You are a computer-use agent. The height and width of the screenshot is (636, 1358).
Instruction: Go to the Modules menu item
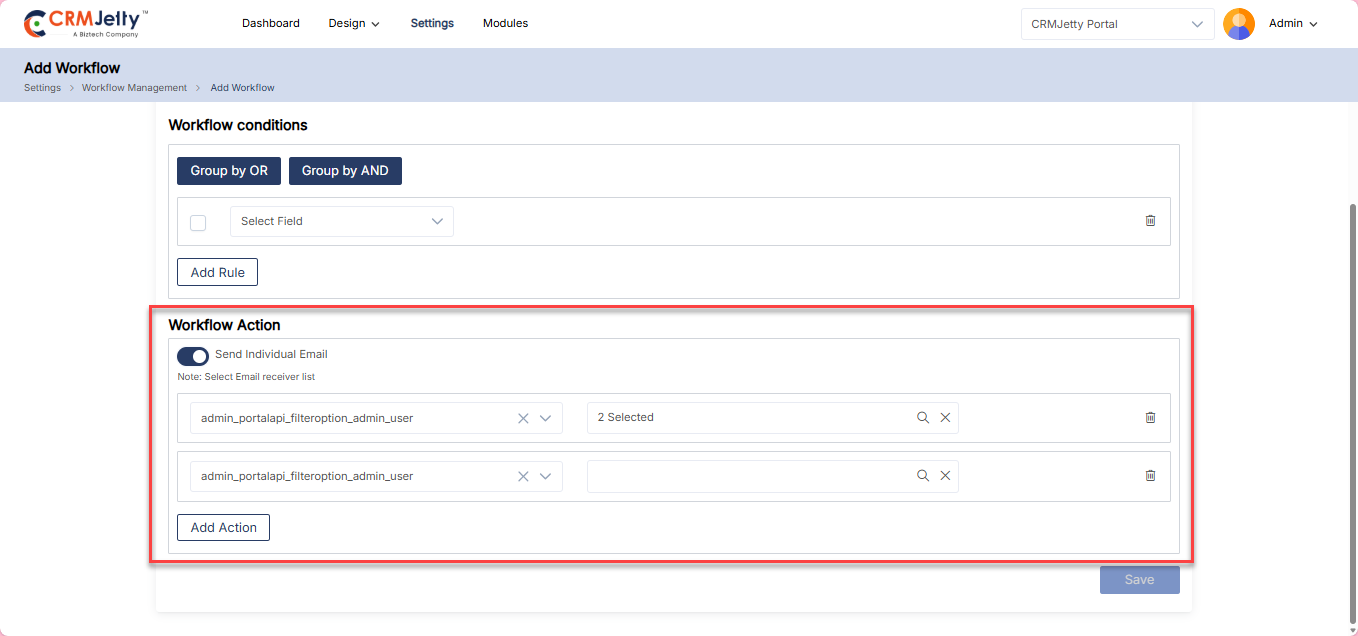tap(505, 23)
